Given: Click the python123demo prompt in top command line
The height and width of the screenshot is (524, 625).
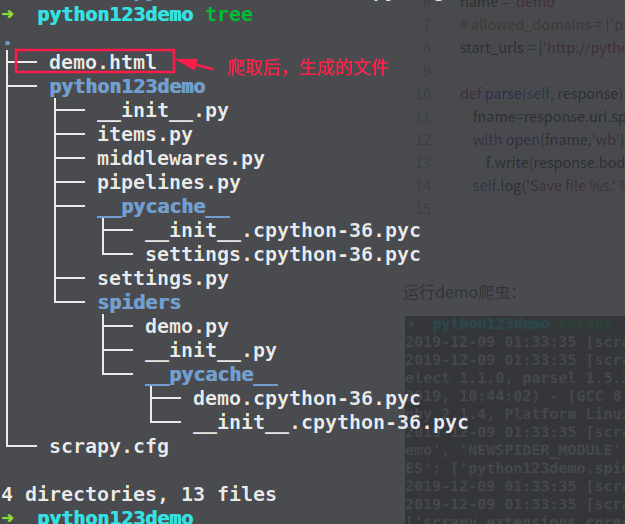Looking at the screenshot, I should [115, 15].
